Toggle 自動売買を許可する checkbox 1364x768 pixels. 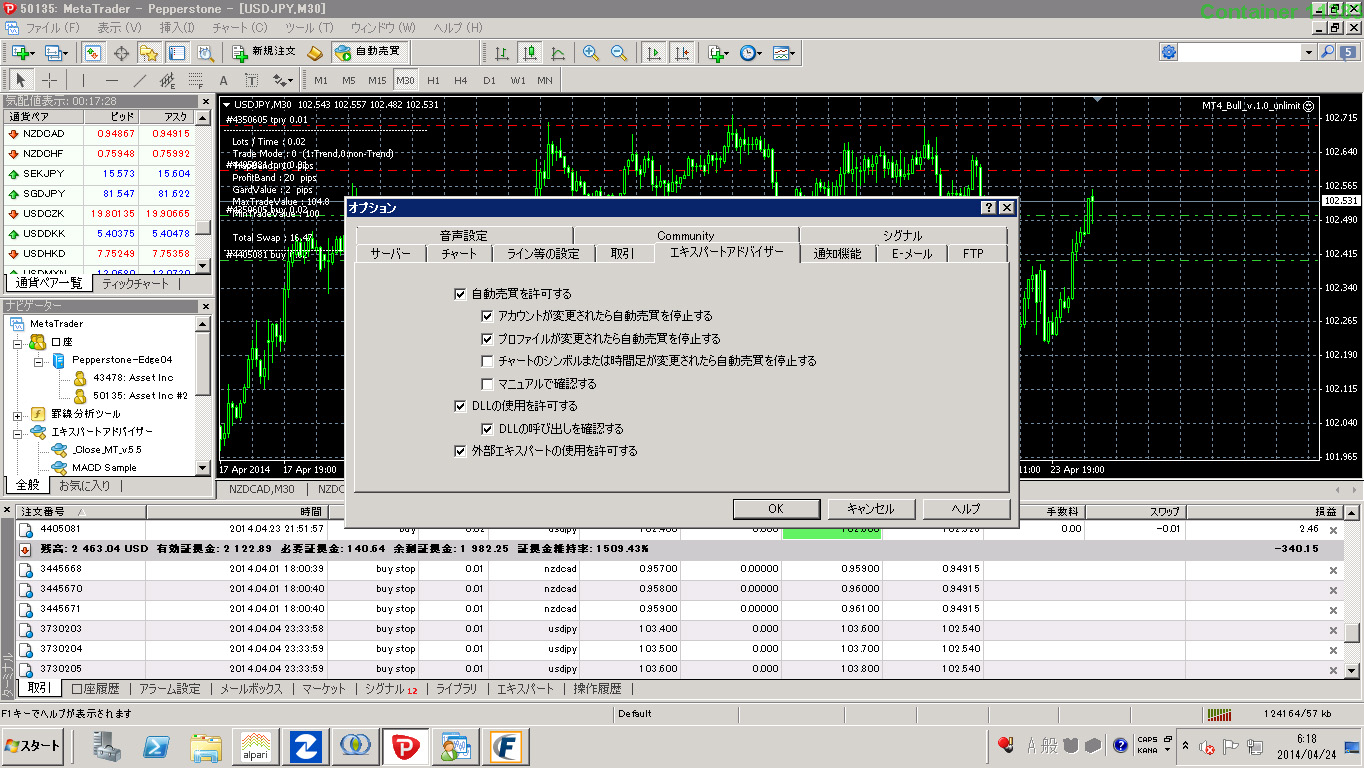(460, 294)
